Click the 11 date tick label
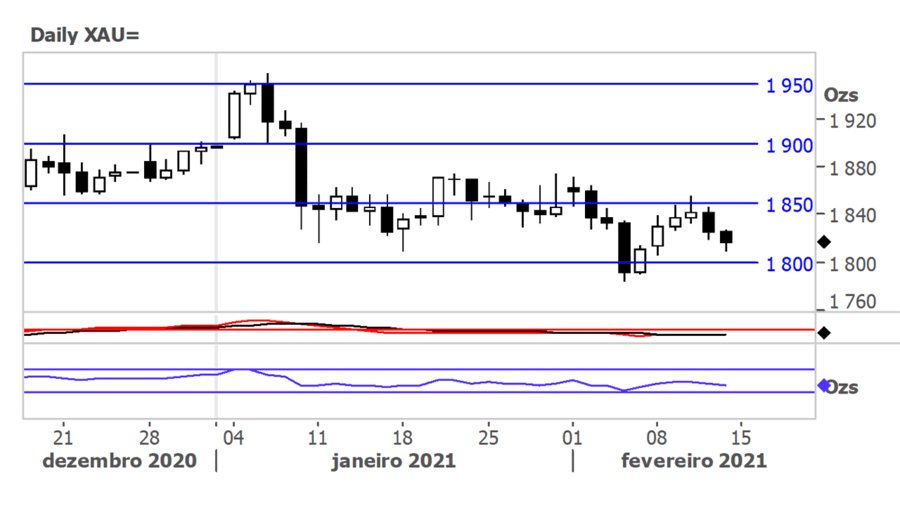The width and height of the screenshot is (900, 506). [x=317, y=438]
